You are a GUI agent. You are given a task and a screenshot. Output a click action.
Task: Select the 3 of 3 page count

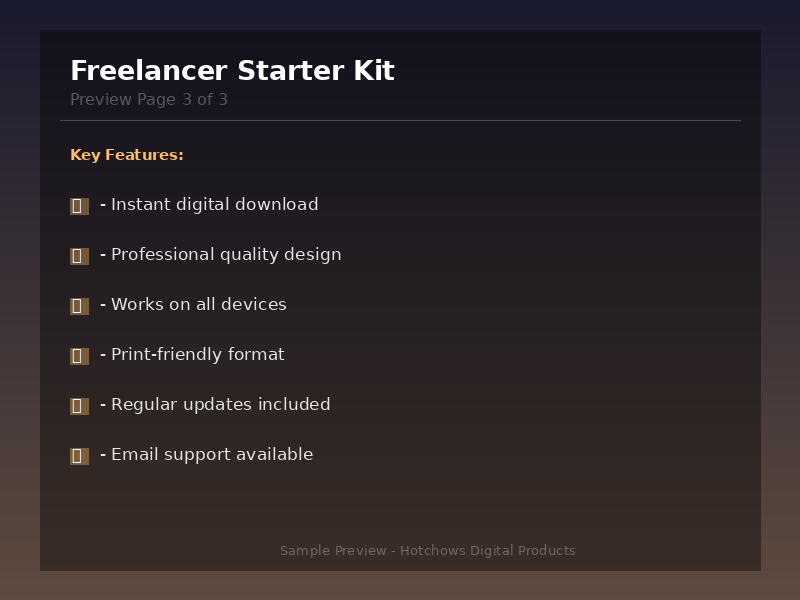click(205, 100)
